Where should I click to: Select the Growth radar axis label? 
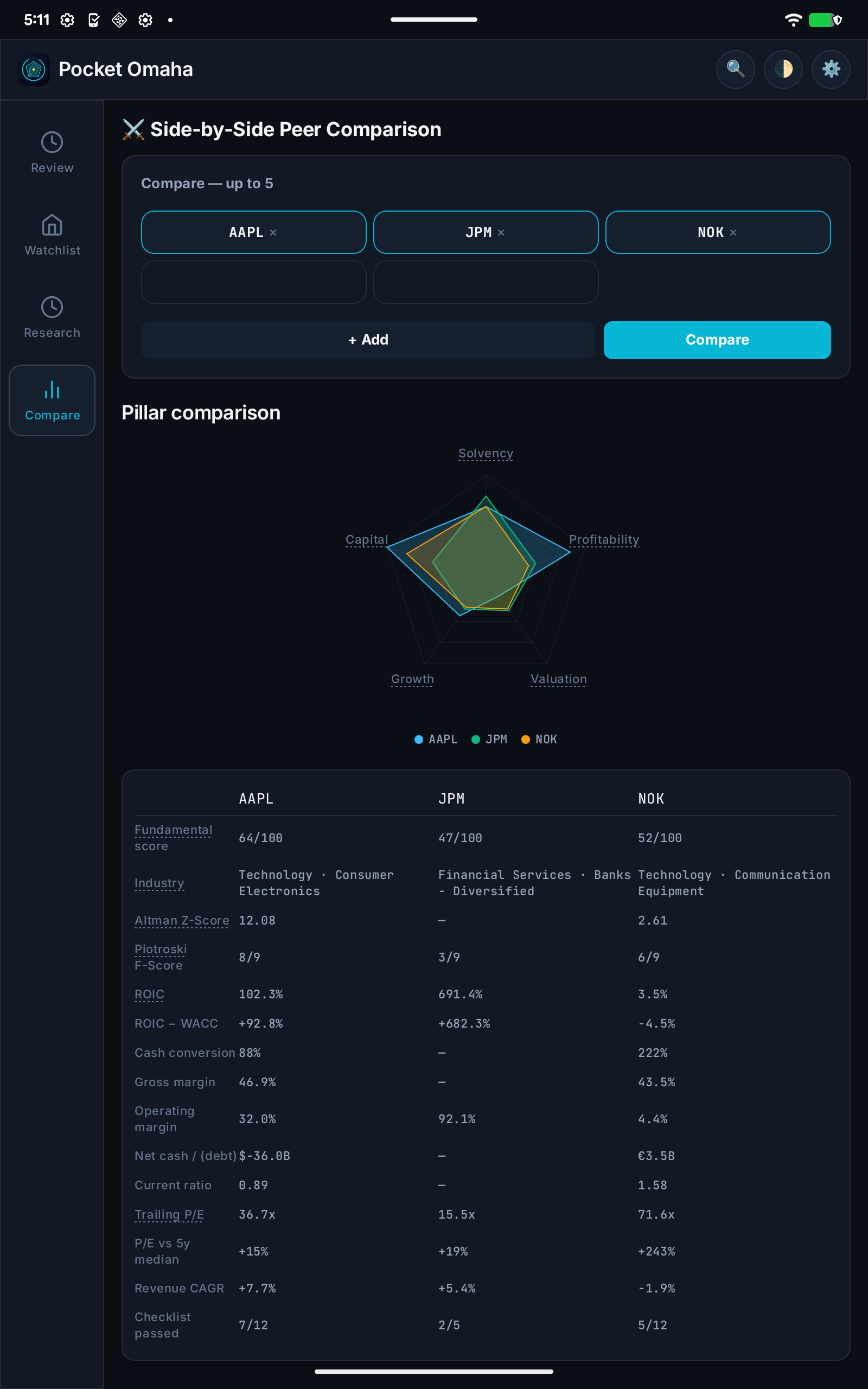[x=412, y=679]
